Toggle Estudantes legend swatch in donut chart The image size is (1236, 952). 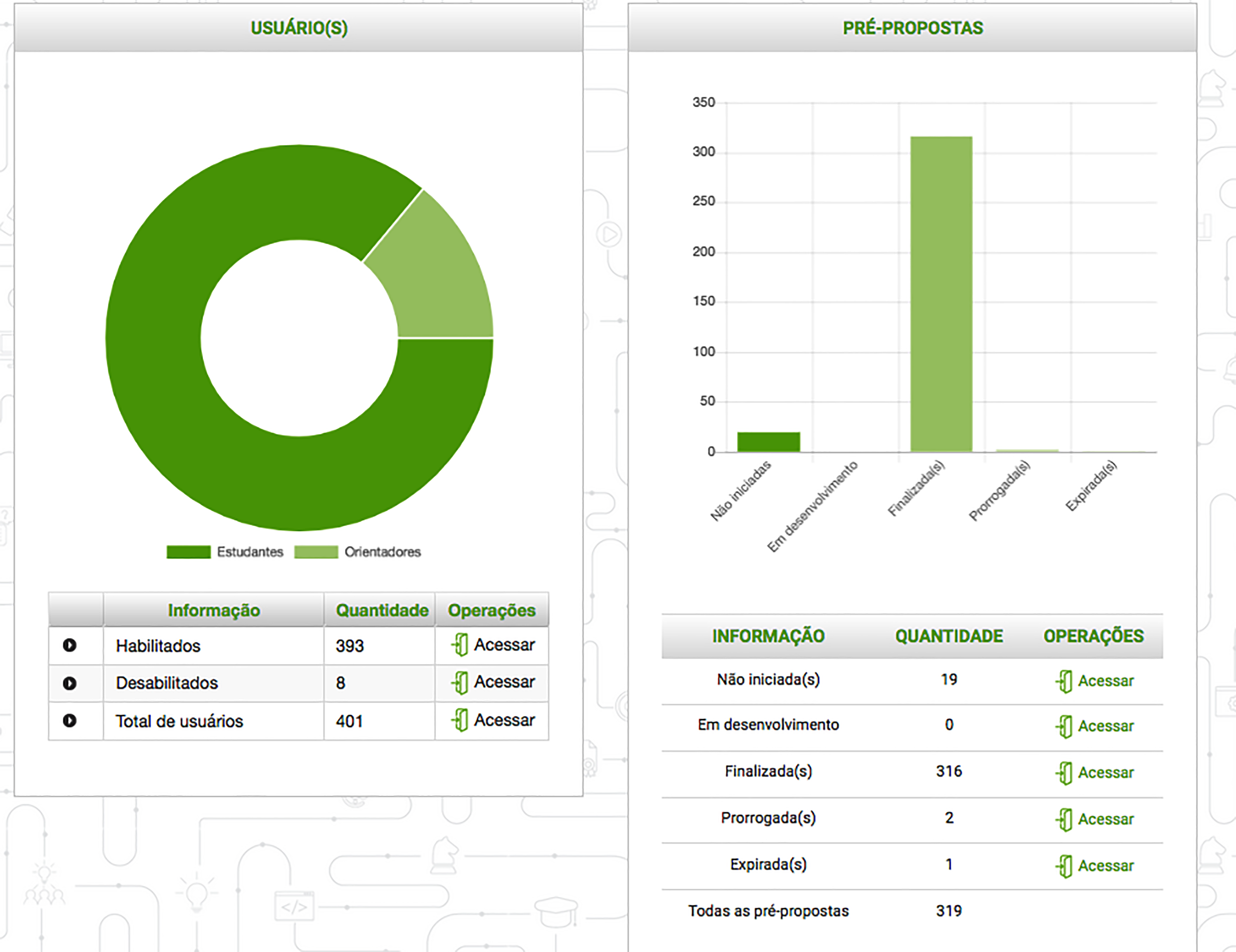[x=188, y=552]
